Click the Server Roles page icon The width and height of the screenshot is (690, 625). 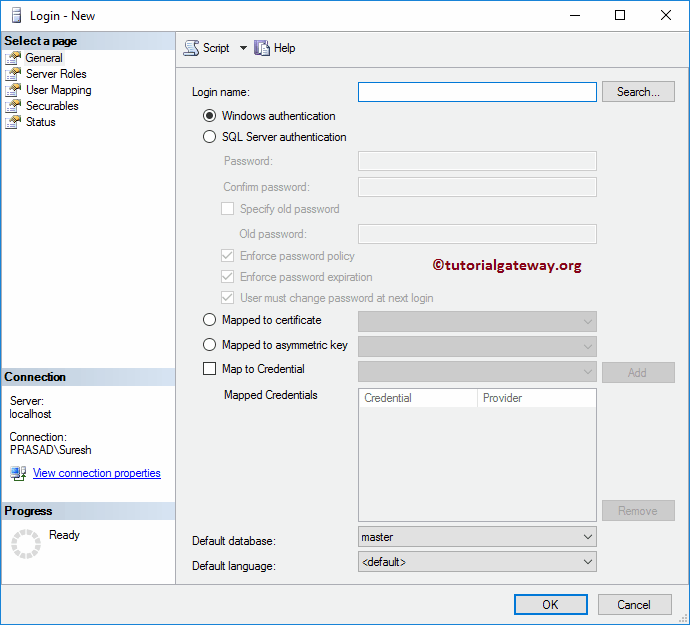click(13, 74)
